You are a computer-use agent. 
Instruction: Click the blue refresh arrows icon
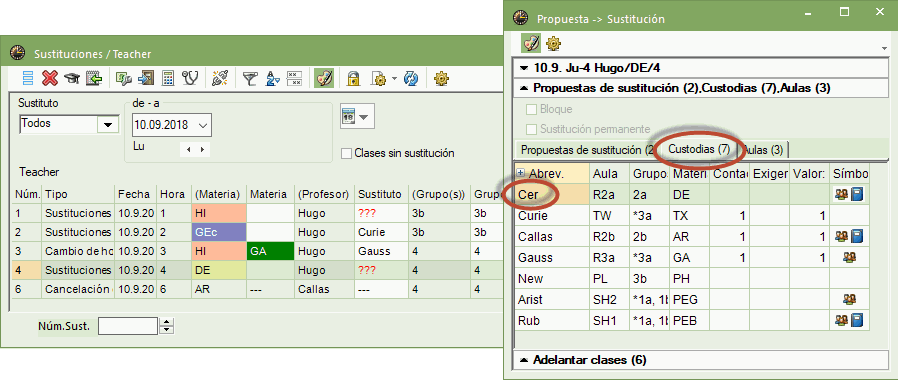click(411, 78)
